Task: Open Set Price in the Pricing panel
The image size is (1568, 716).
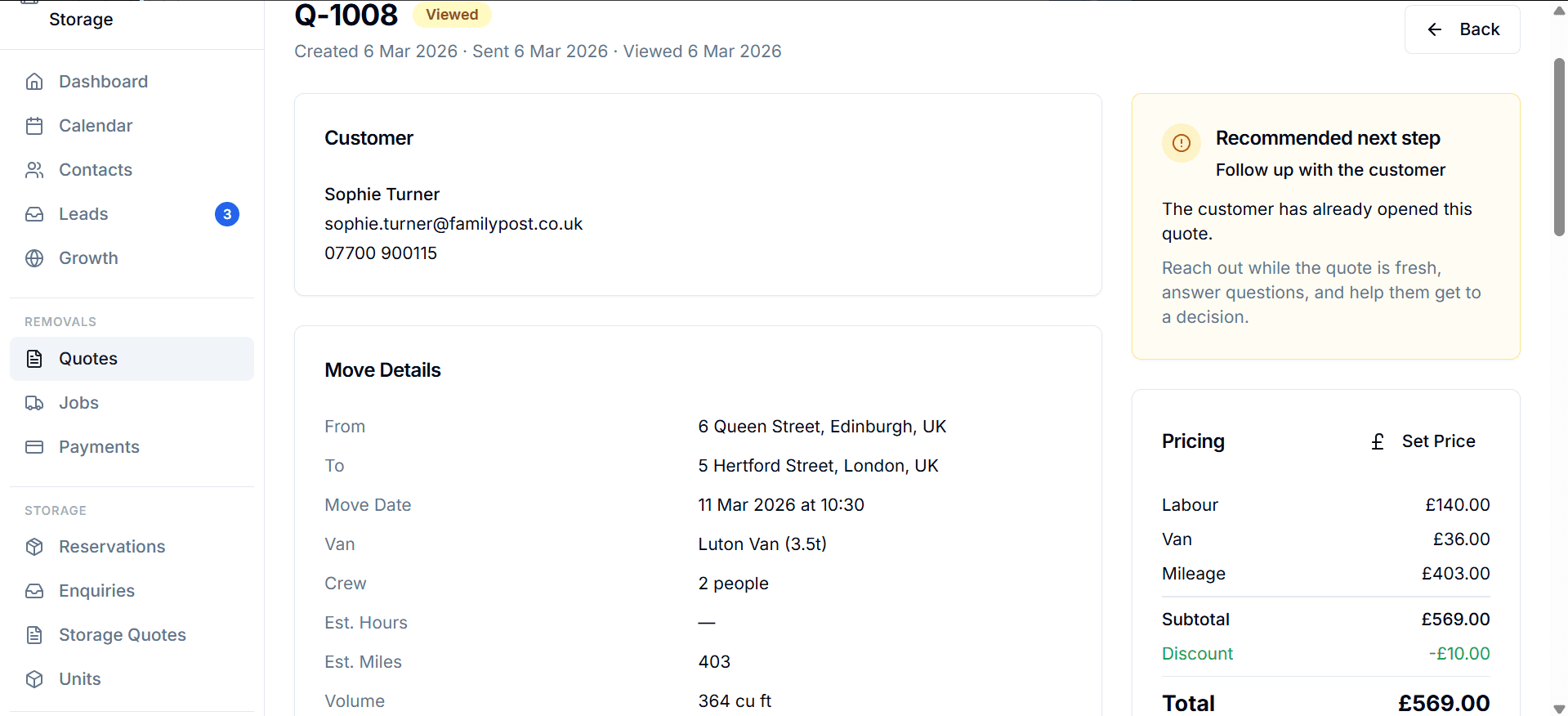Action: (1438, 441)
